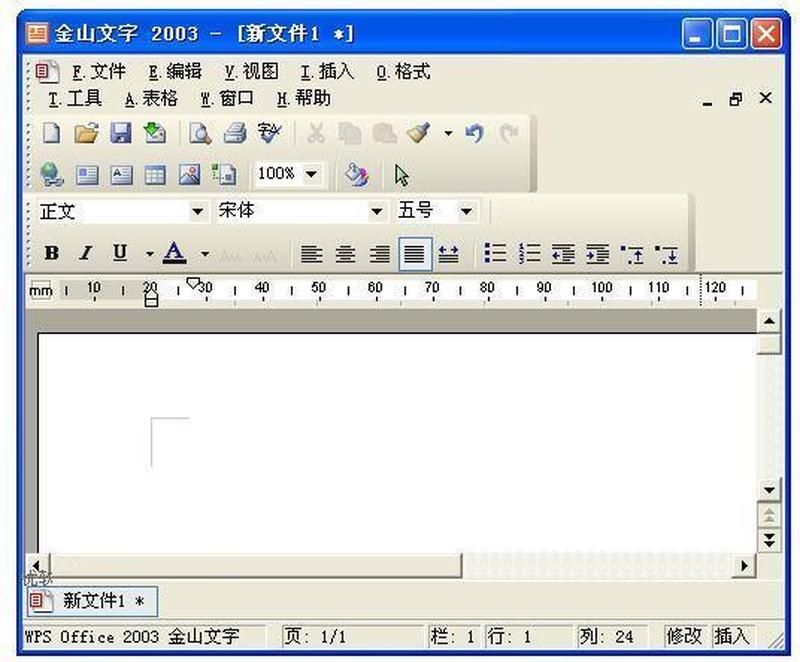The height and width of the screenshot is (662, 800).
Task: Click the distributed alignment icon
Action: (x=448, y=253)
